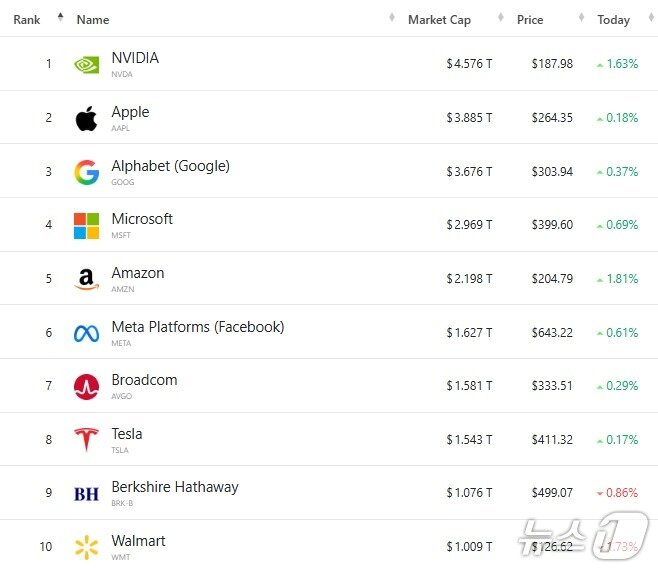Image resolution: width=658 pixels, height=569 pixels.
Task: Sort the table by Rank column
Action: pos(27,19)
